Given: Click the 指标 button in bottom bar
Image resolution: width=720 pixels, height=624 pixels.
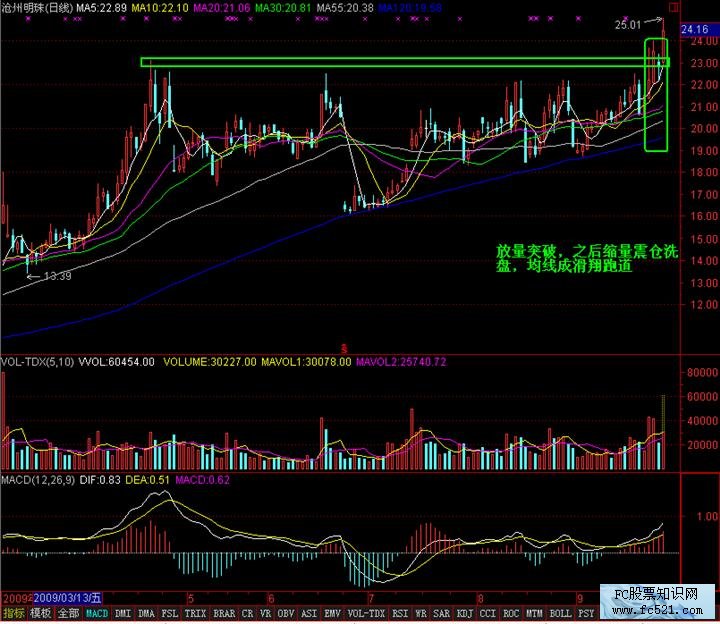Looking at the screenshot, I should 14,613.
